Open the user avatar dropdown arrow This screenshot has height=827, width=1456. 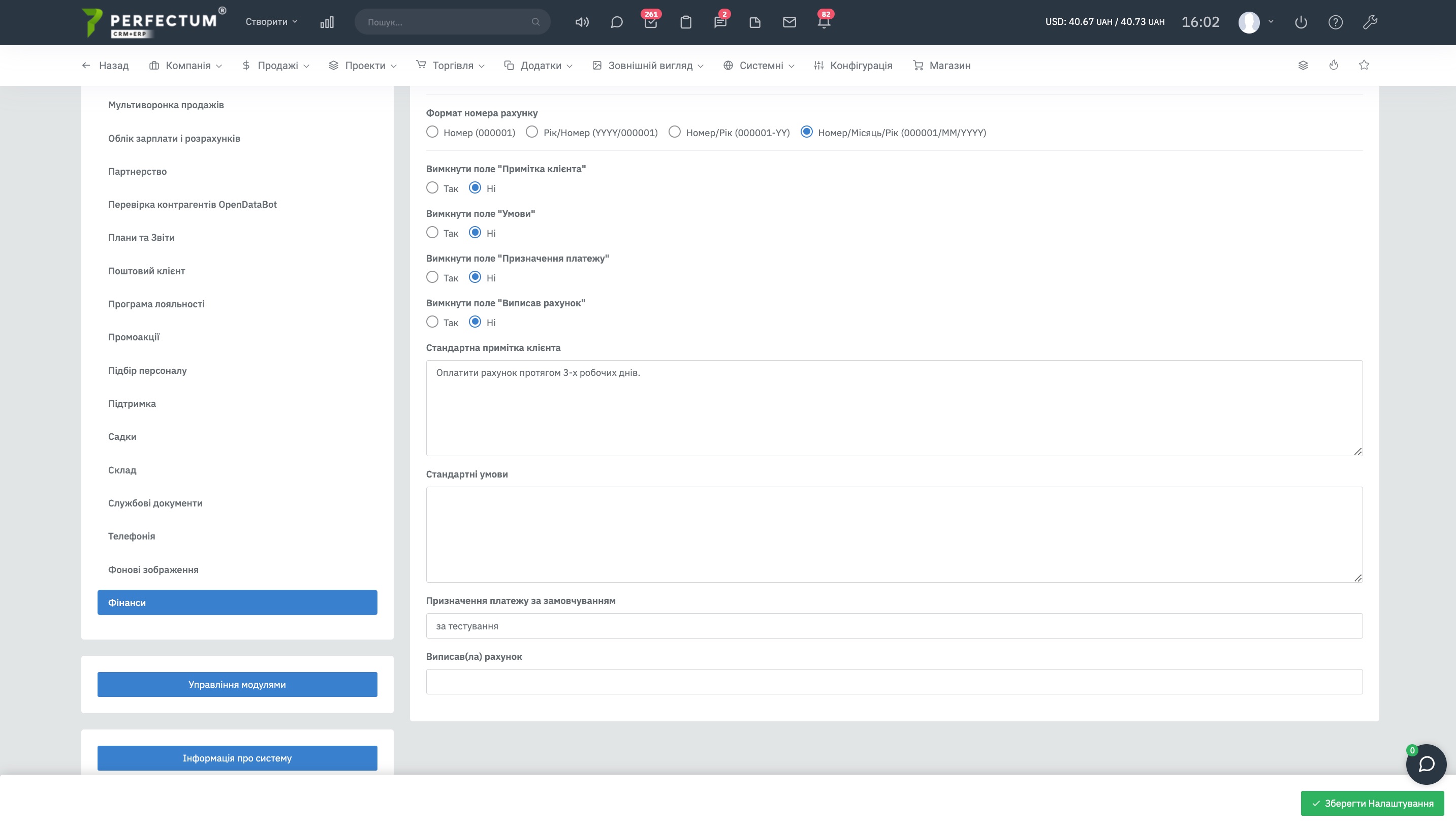[1271, 21]
